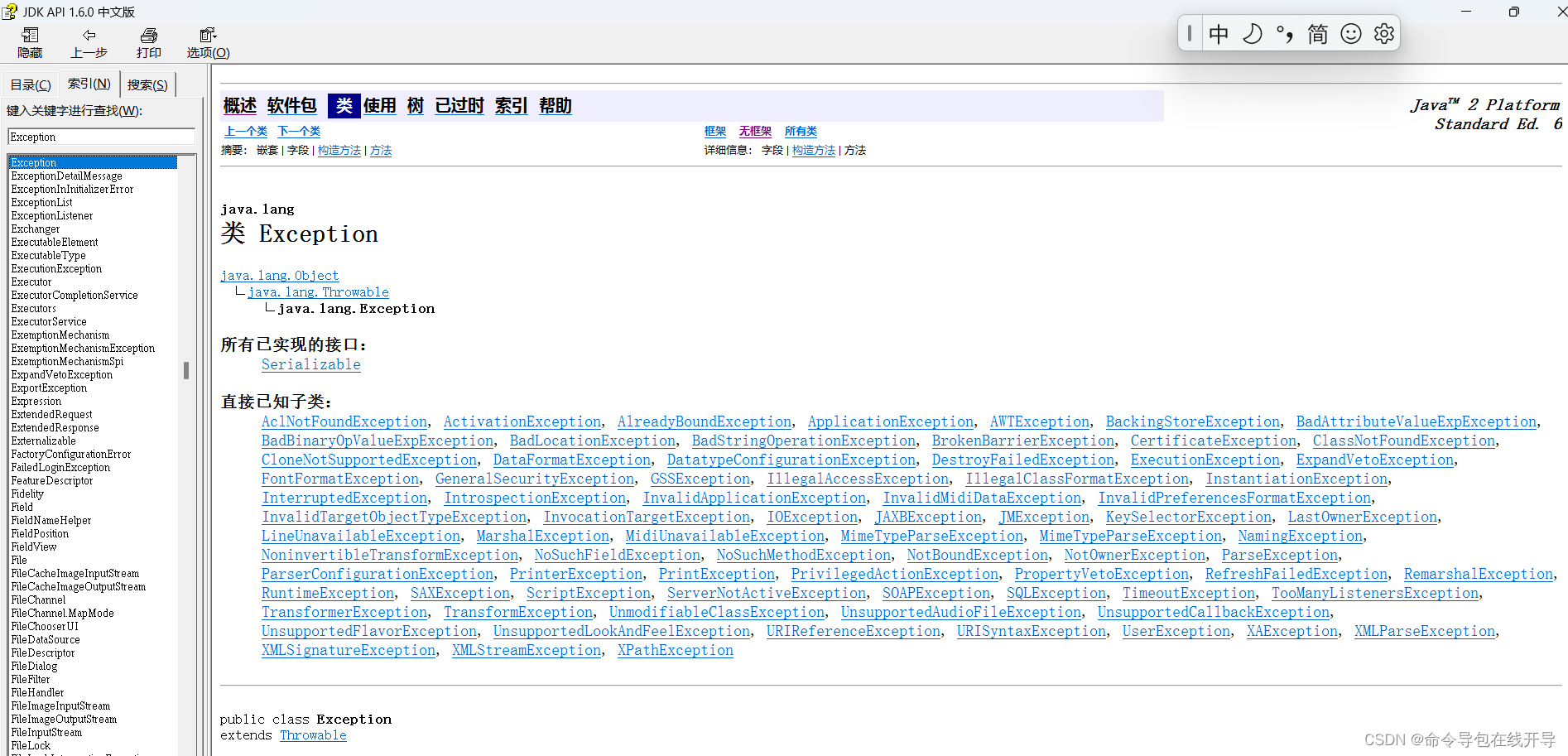Click summary 方法 method link

click(381, 151)
